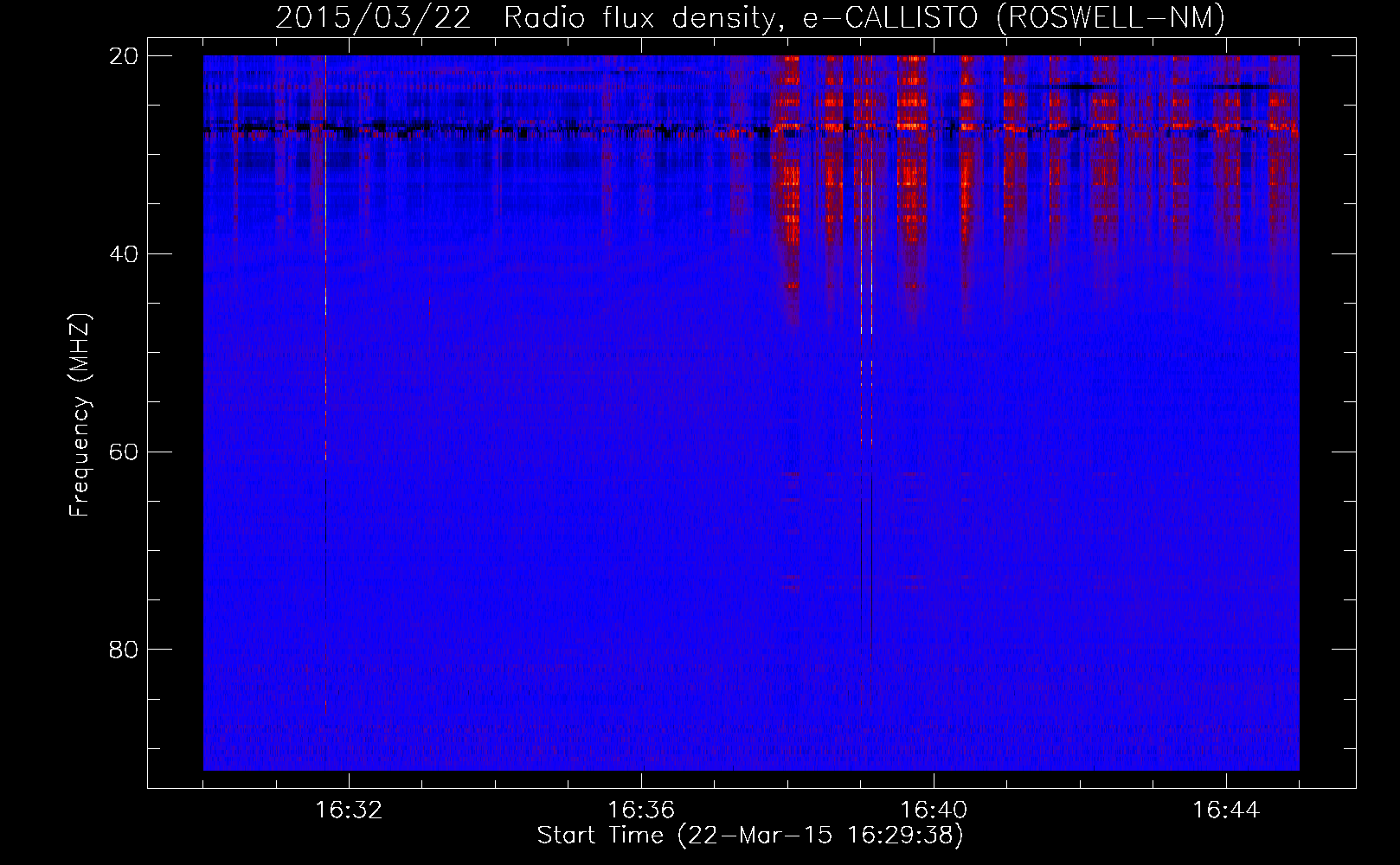The image size is (1400, 865).
Task: Click the 'Frequency (MHZ)' axis label
Action: (x=80, y=415)
